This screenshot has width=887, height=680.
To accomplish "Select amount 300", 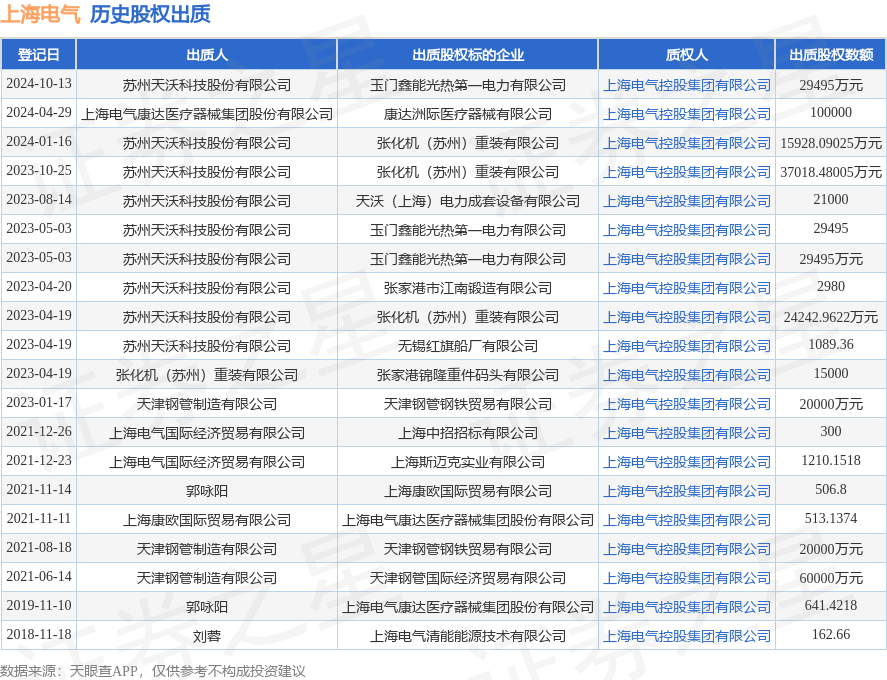I will [830, 432].
